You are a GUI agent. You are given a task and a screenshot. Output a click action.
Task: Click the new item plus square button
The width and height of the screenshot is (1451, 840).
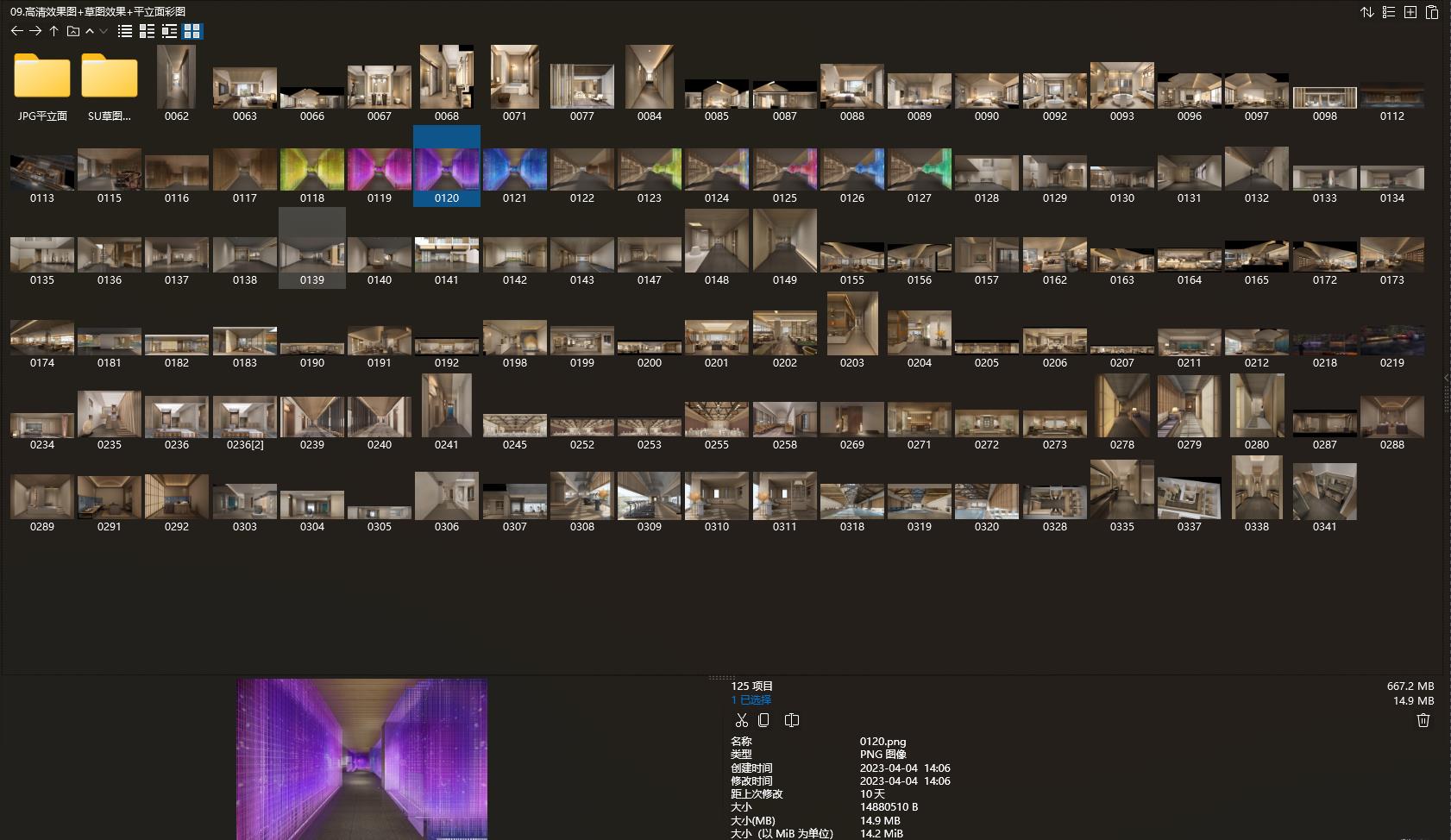tap(1410, 12)
